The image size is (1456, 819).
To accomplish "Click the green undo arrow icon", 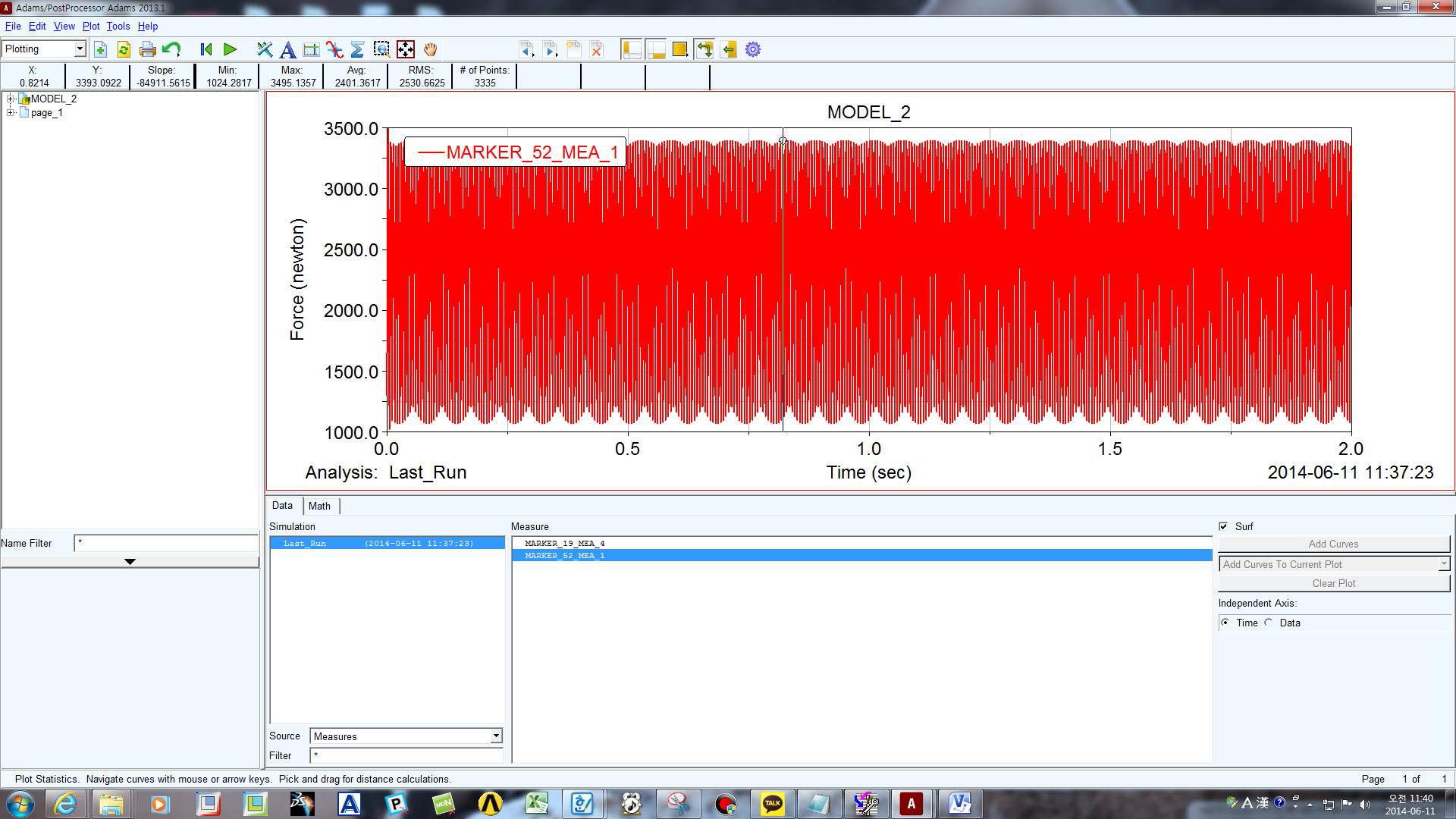I will coord(171,49).
